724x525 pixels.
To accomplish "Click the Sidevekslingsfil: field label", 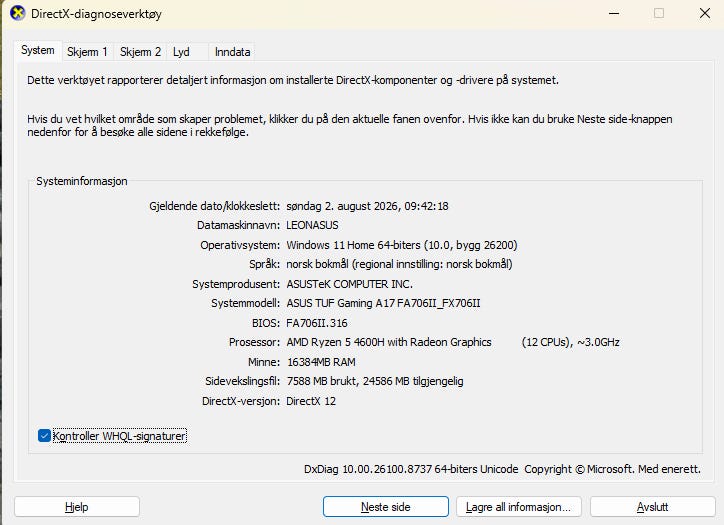I will [x=242, y=381].
